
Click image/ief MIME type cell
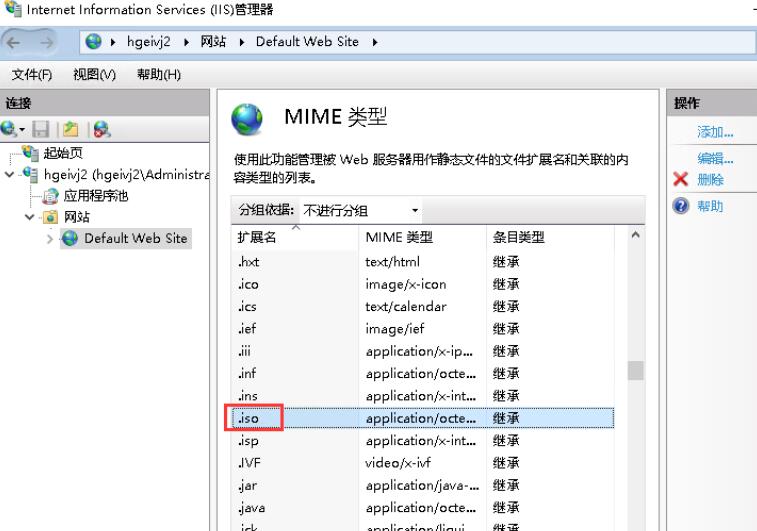pyautogui.click(x=395, y=329)
